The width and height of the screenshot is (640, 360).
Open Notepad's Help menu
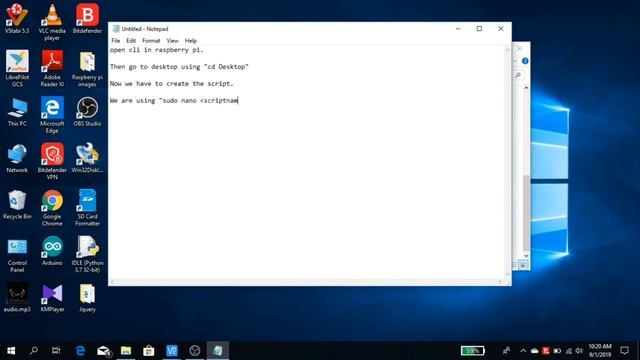click(191, 40)
